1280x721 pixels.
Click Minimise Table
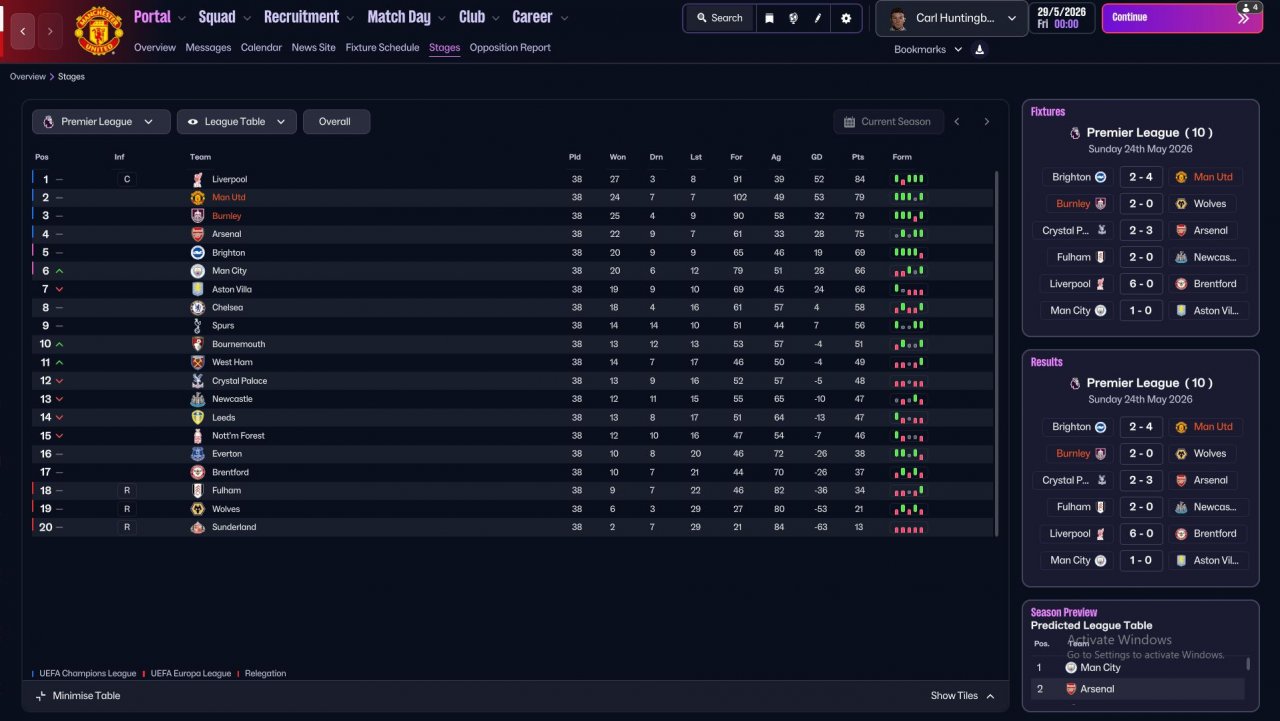pos(78,696)
